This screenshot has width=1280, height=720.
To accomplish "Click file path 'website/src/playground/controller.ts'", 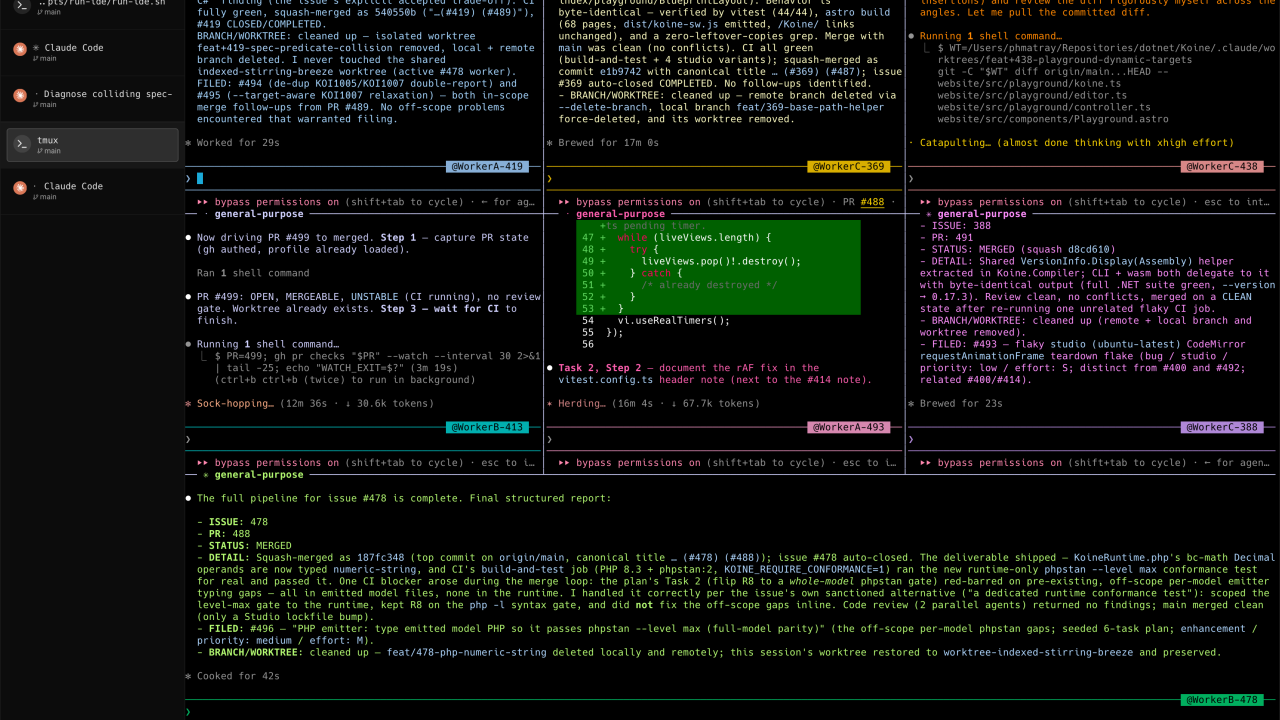I will click(1044, 107).
